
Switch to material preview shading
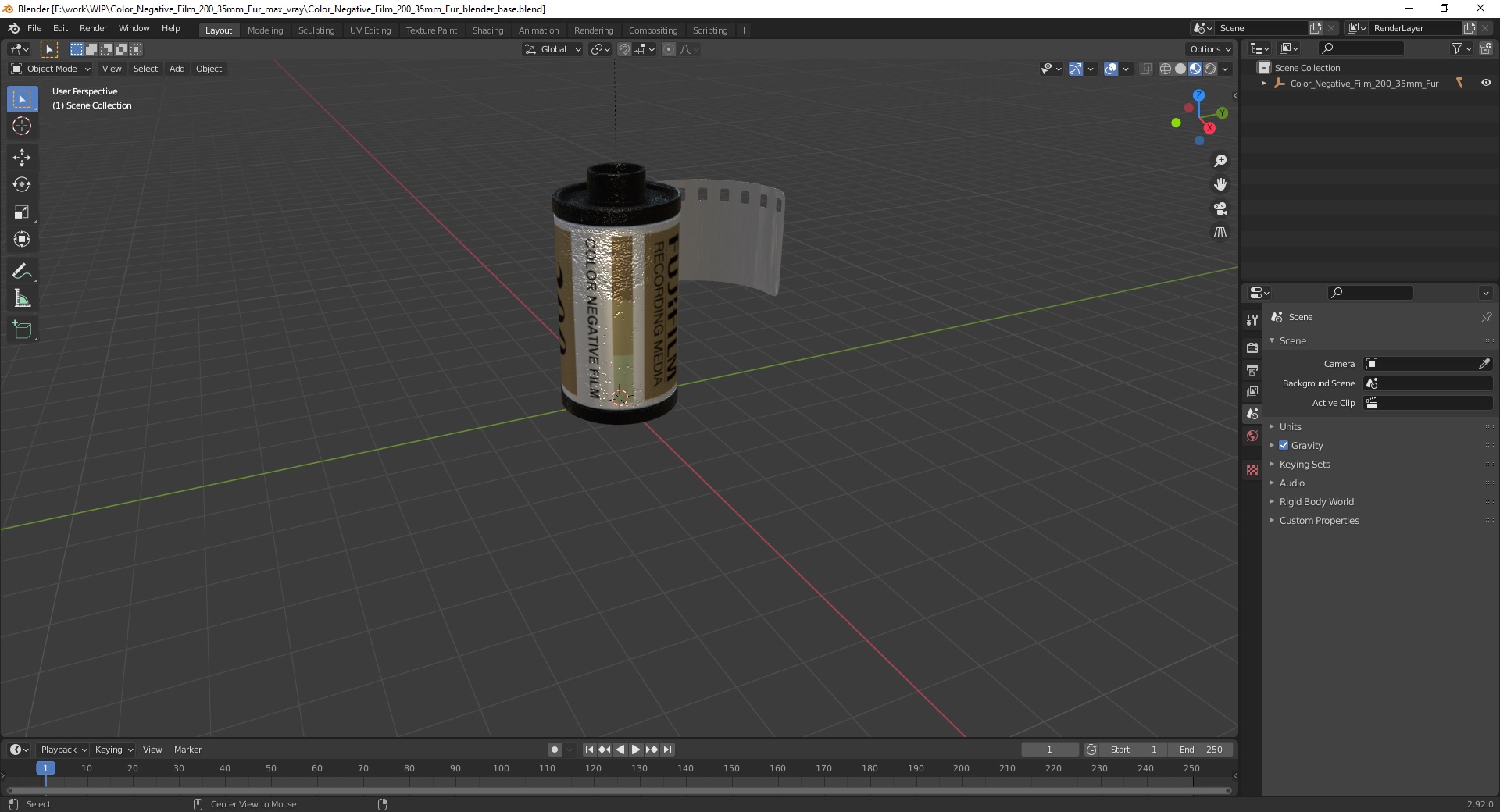point(1195,69)
